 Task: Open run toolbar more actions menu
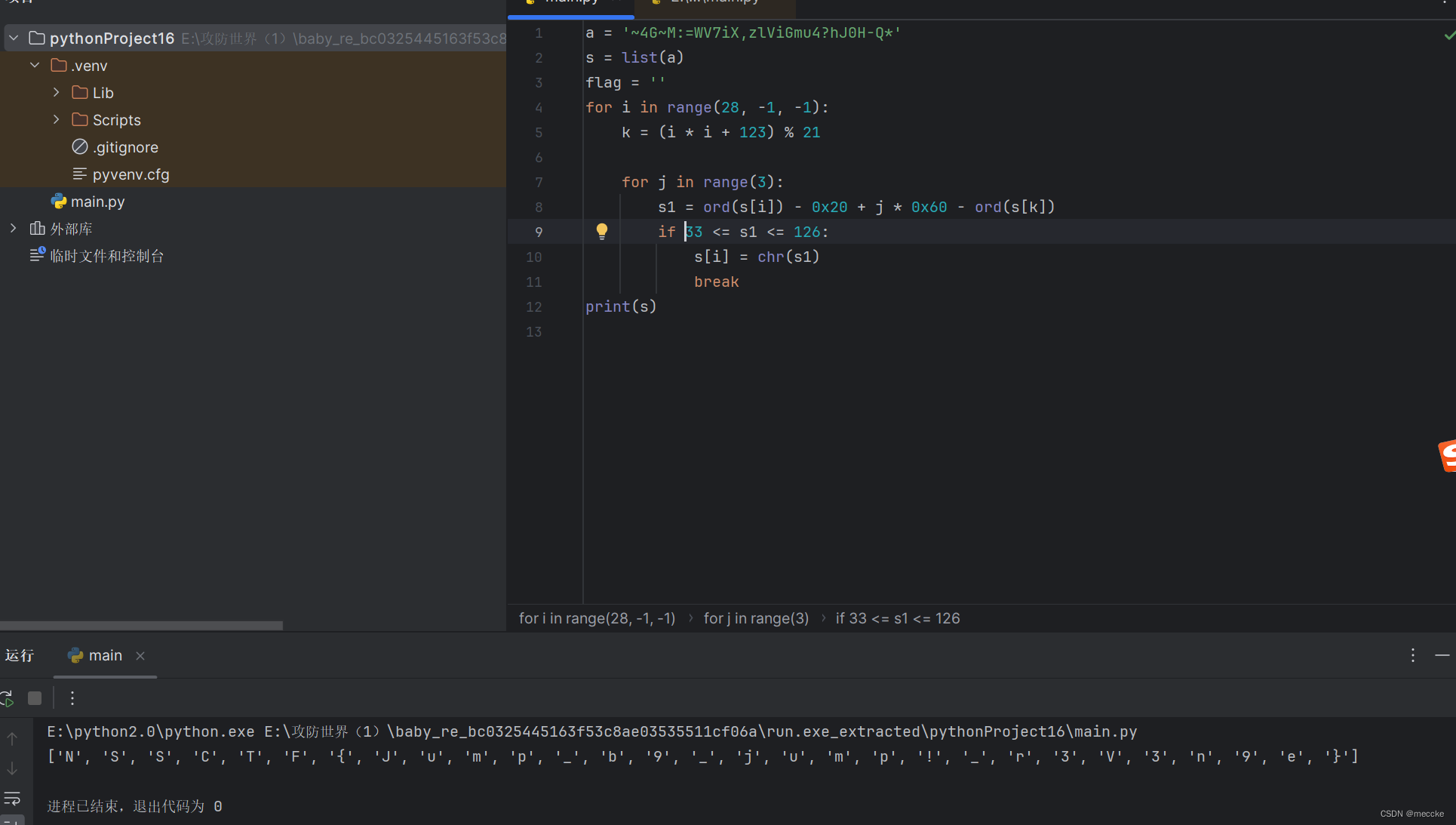click(x=72, y=699)
